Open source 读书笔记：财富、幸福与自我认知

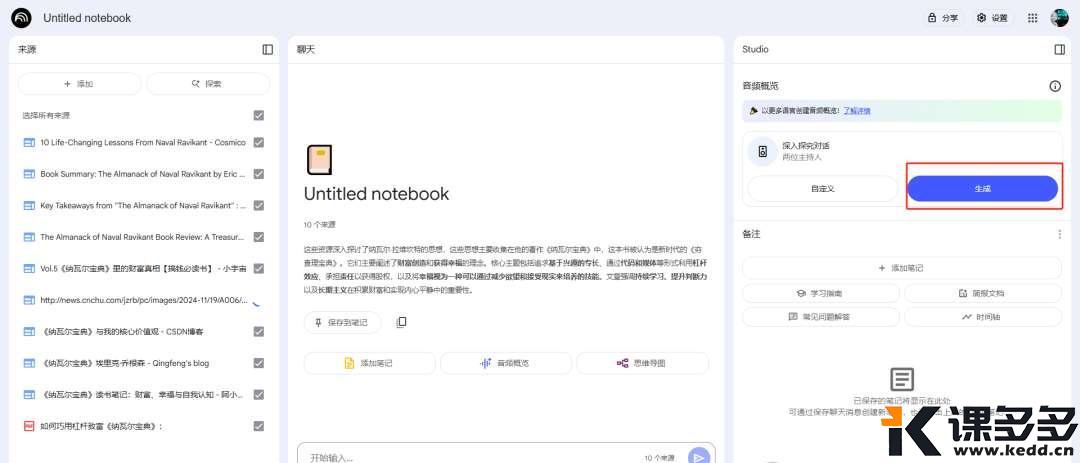pyautogui.click(x=143, y=395)
